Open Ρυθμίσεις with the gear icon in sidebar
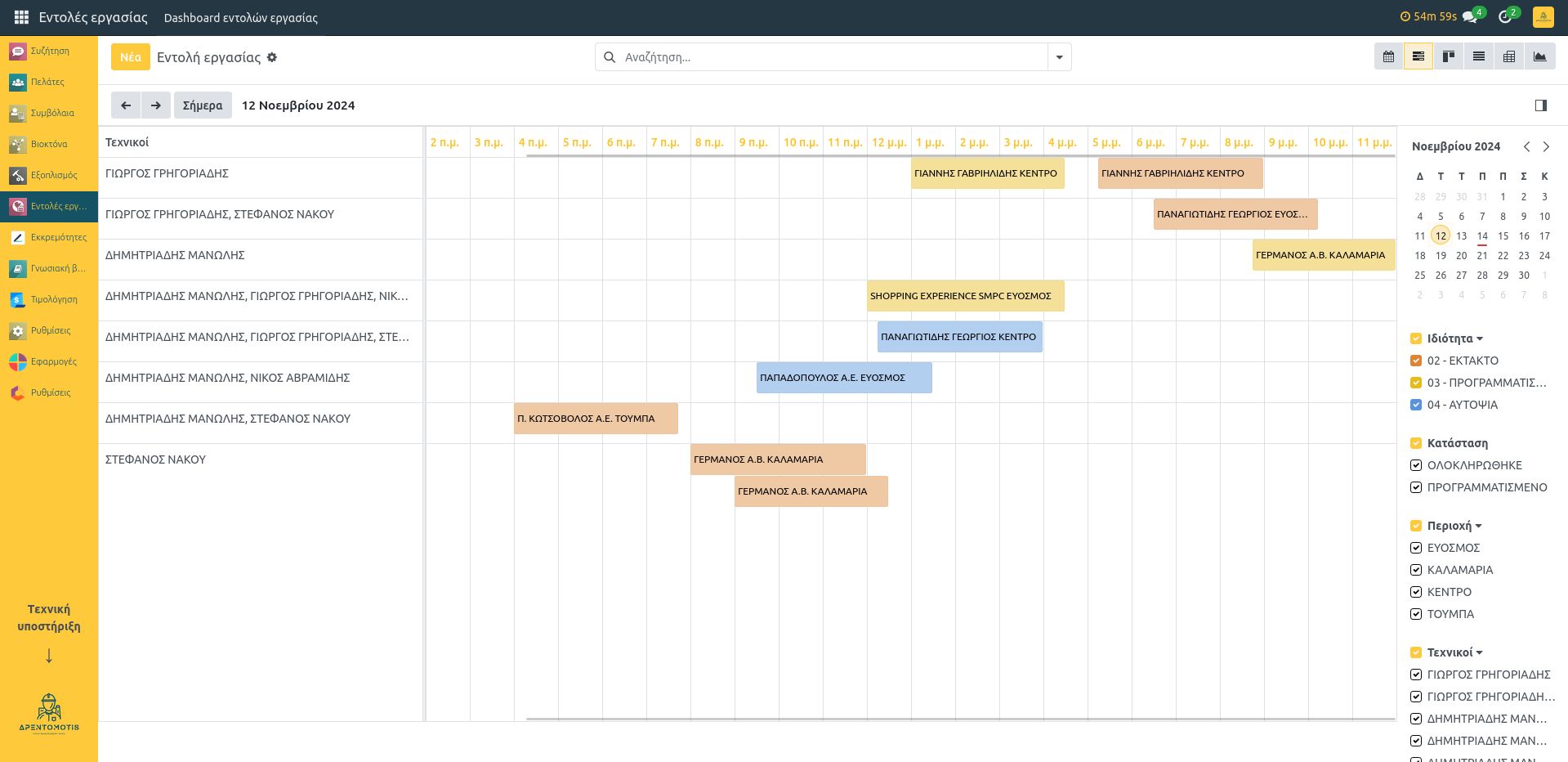This screenshot has width=1568, height=762. point(49,330)
